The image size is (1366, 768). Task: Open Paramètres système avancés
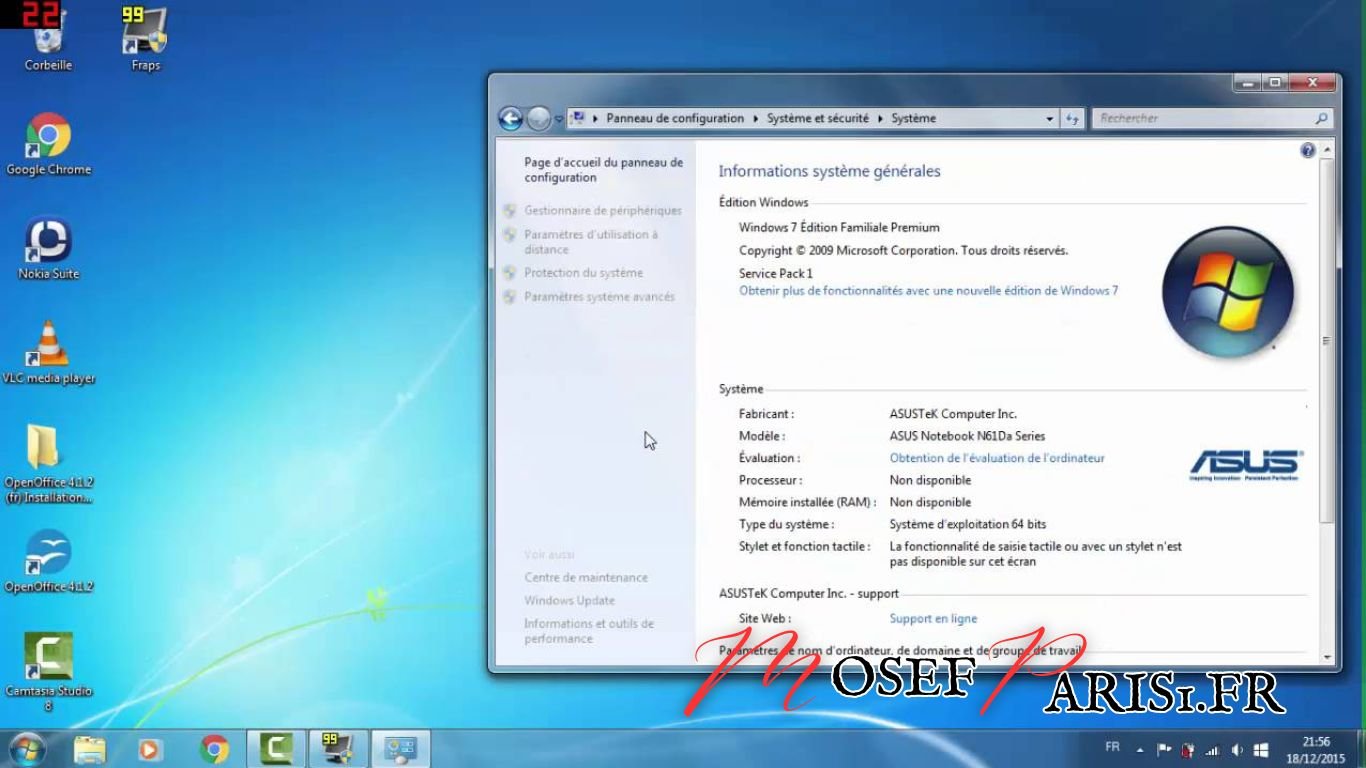pos(599,297)
